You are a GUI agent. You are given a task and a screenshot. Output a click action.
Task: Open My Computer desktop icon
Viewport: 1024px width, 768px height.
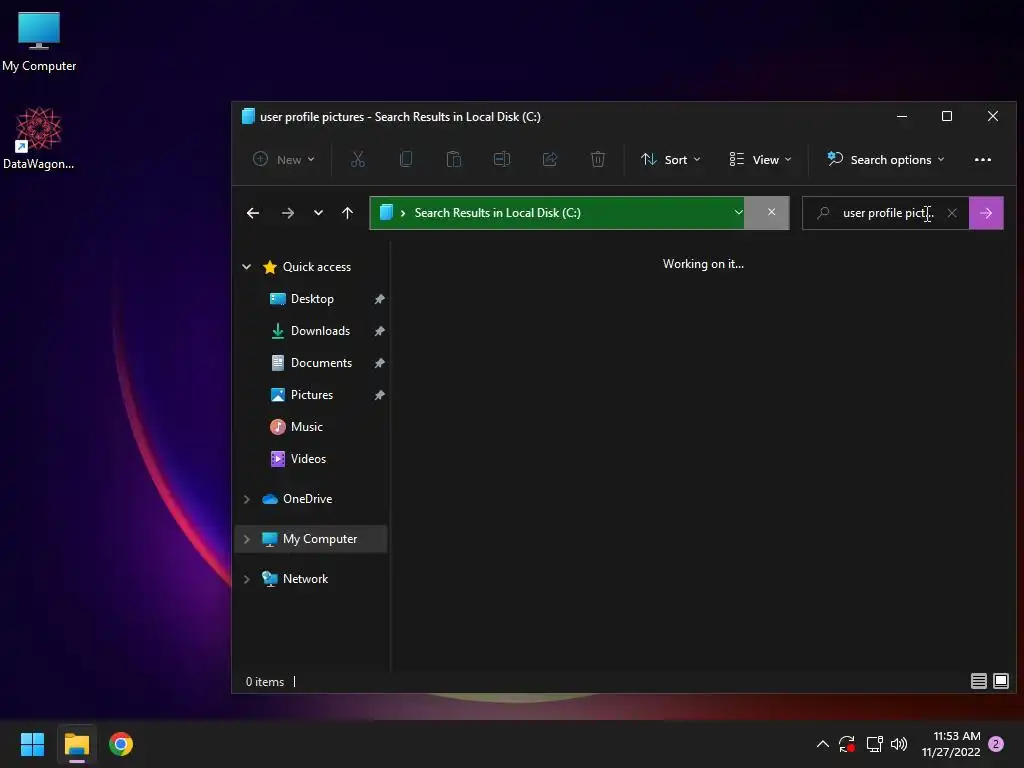tap(39, 42)
